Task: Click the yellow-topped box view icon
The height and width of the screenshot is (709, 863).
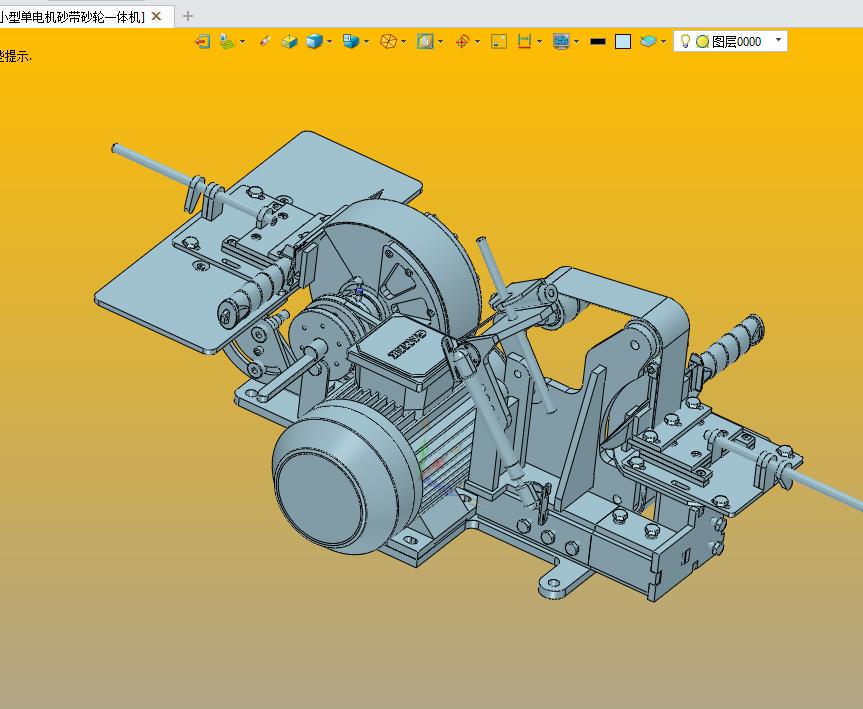Action: click(289, 41)
